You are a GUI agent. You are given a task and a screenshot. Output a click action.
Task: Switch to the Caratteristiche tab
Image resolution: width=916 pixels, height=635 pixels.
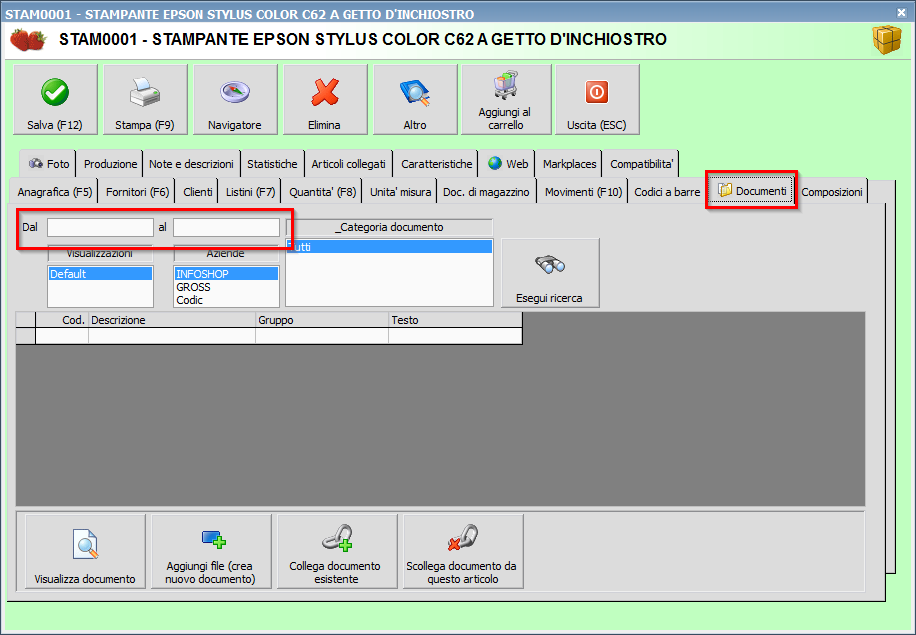(436, 164)
